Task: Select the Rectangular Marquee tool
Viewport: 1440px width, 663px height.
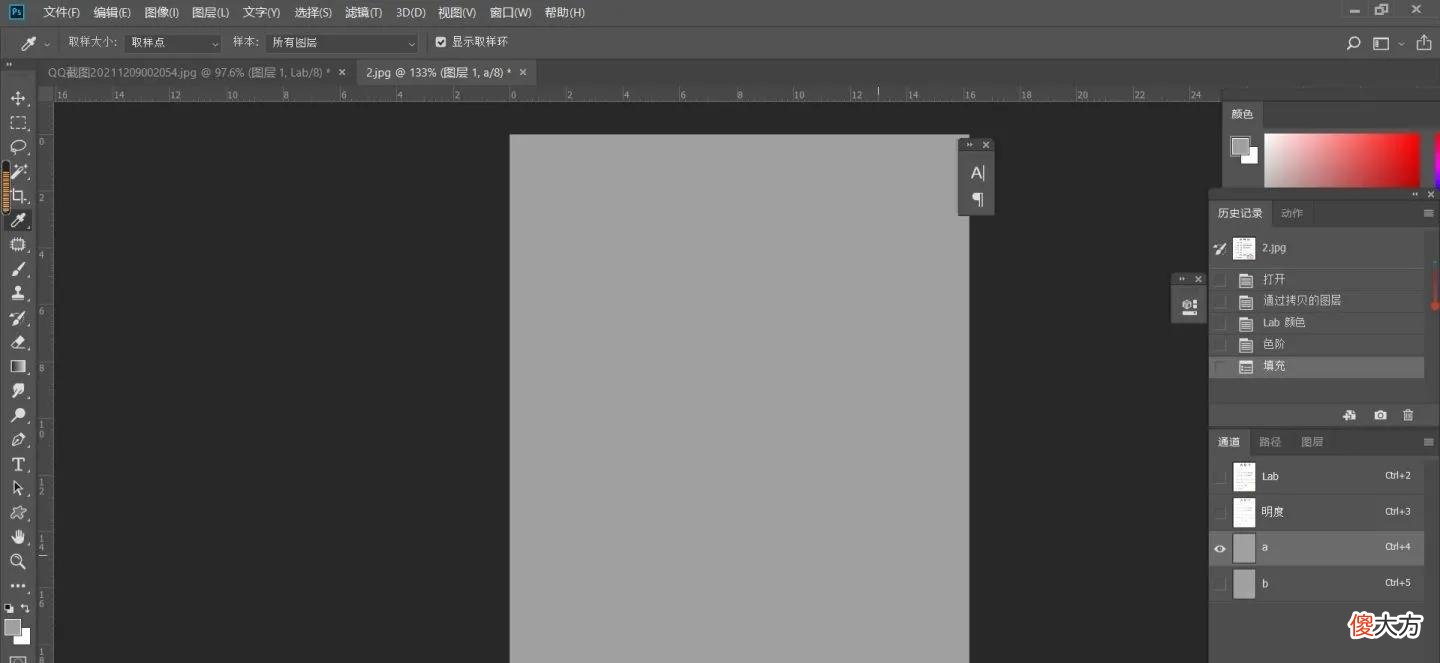Action: coord(18,123)
